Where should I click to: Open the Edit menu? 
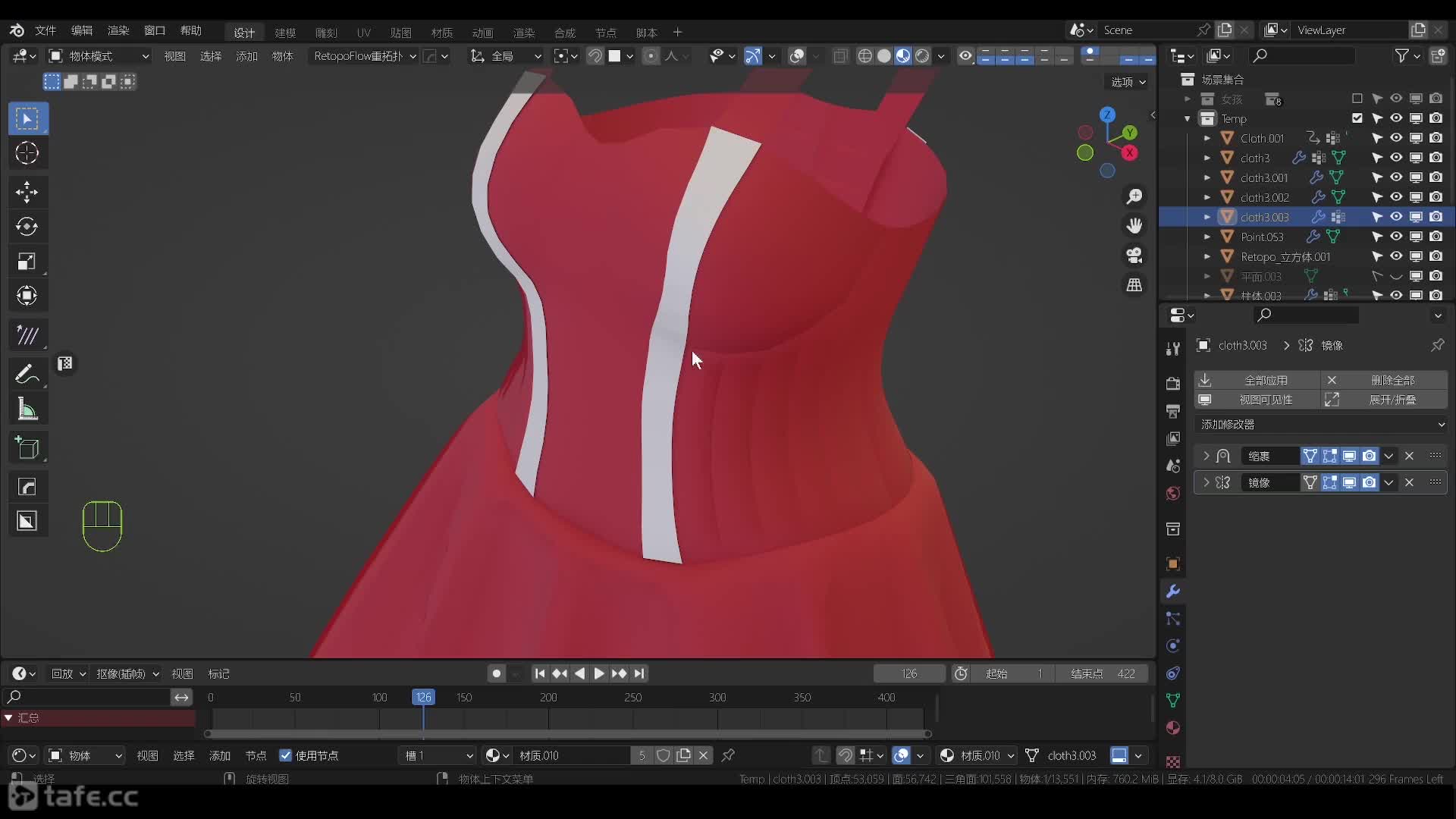click(x=82, y=30)
